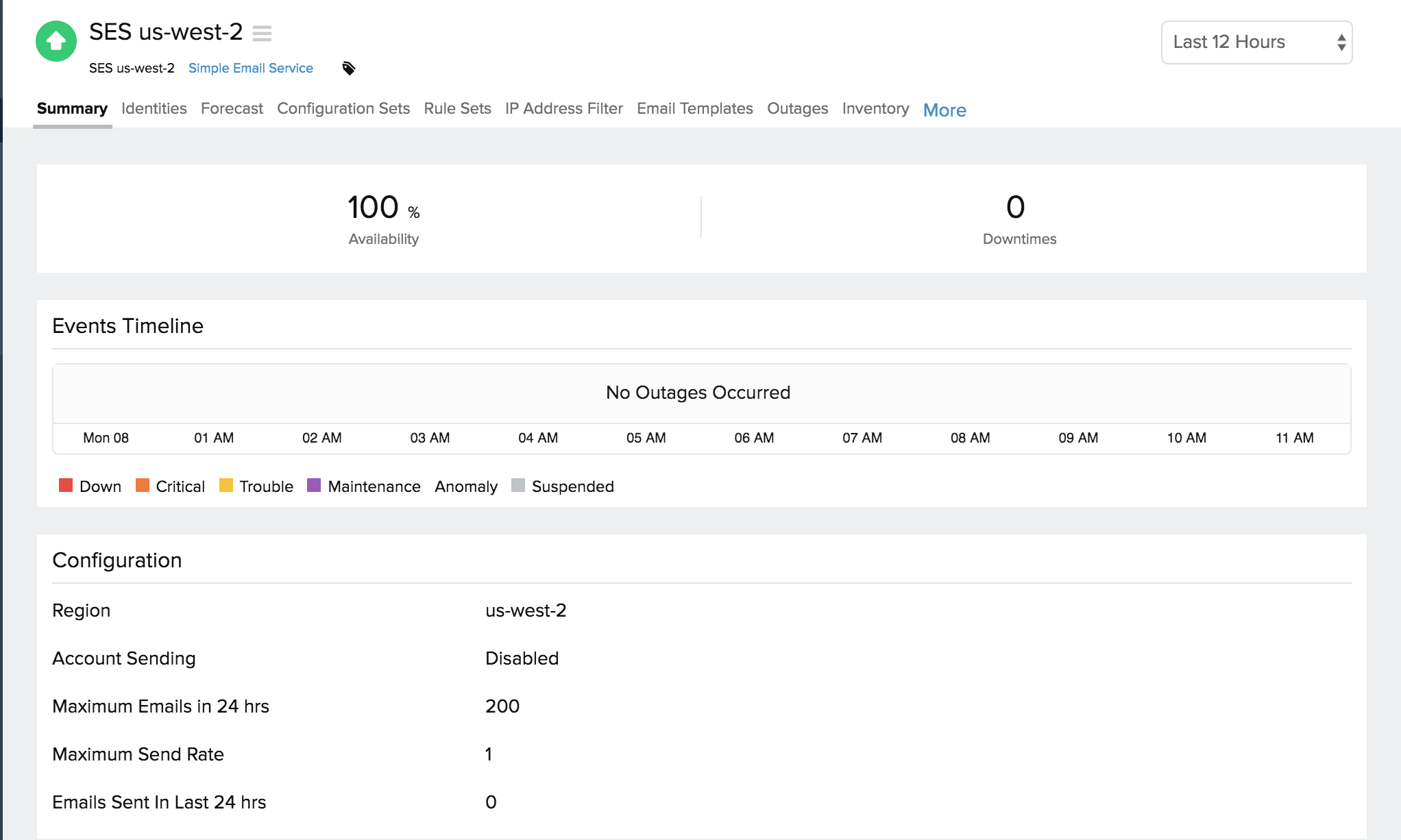Click the purple Maintenance legend swatch
Image resolution: width=1401 pixels, height=840 pixels.
coord(314,486)
